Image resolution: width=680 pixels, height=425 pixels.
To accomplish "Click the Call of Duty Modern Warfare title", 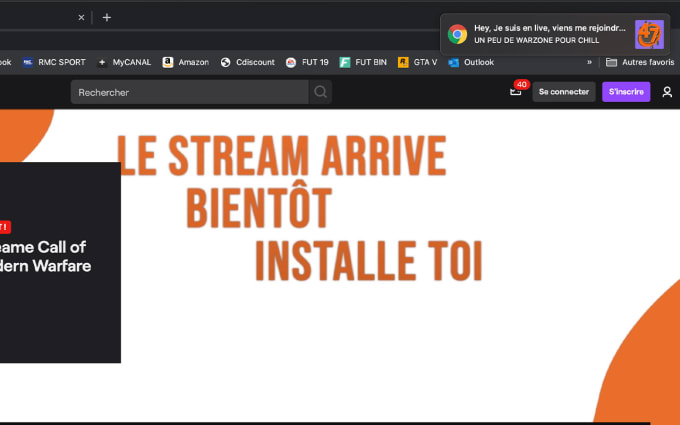I will [46, 256].
